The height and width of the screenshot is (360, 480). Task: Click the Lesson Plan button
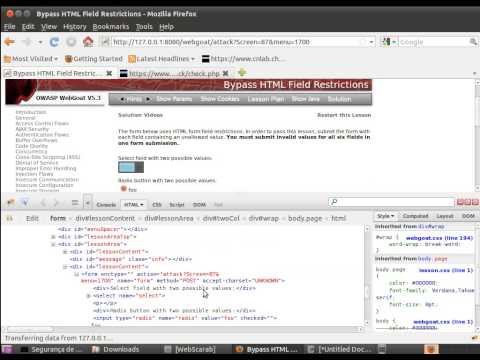(x=266, y=99)
